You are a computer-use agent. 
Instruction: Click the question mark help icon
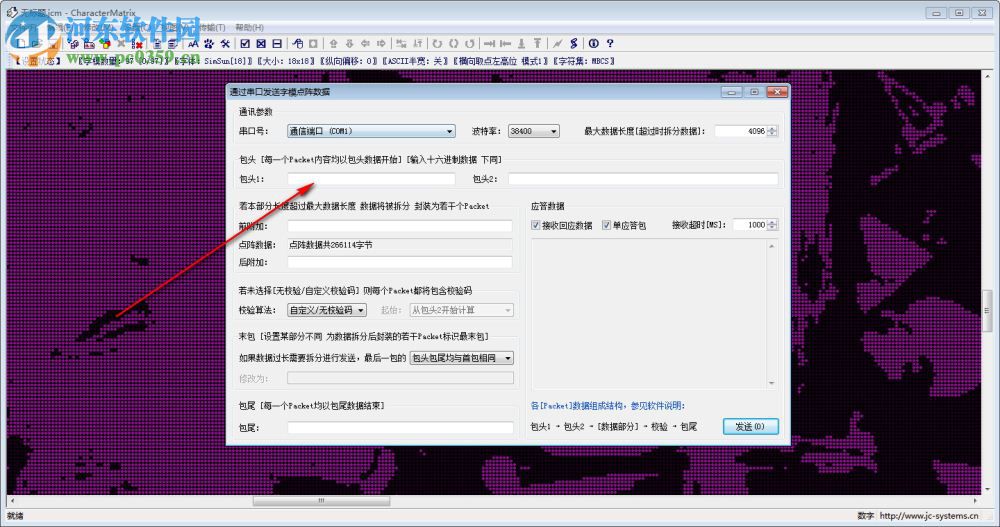click(610, 43)
